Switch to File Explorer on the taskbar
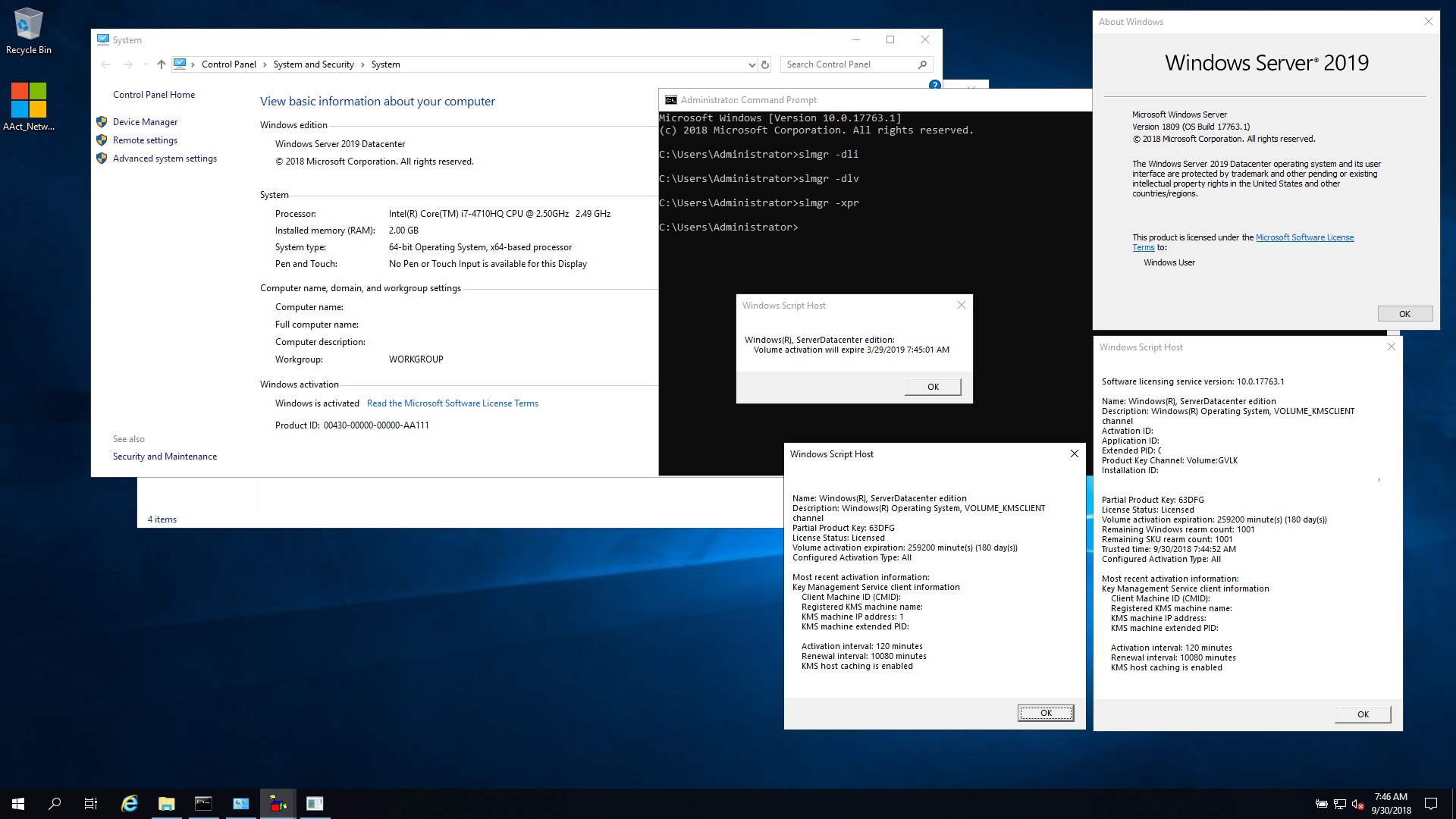 (x=166, y=804)
